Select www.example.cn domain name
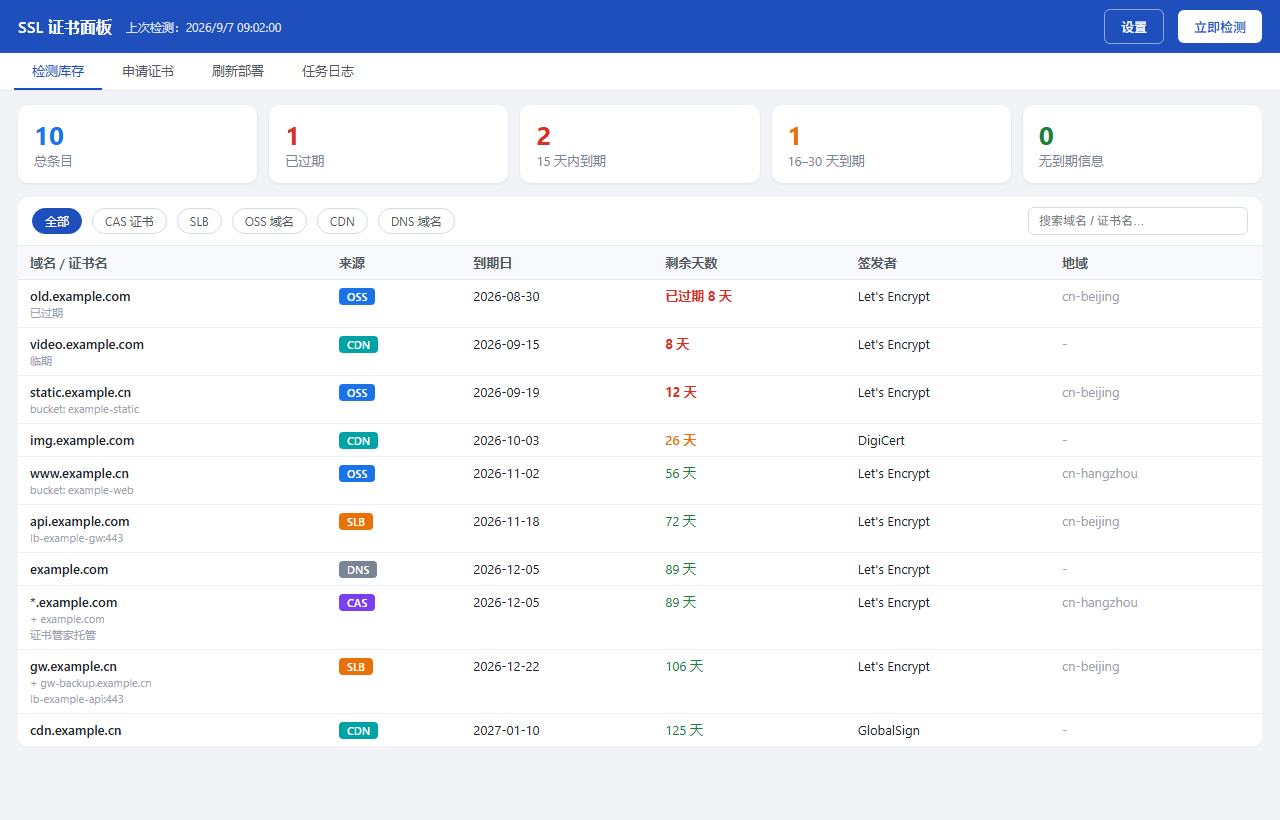Image resolution: width=1280 pixels, height=820 pixels. click(79, 473)
